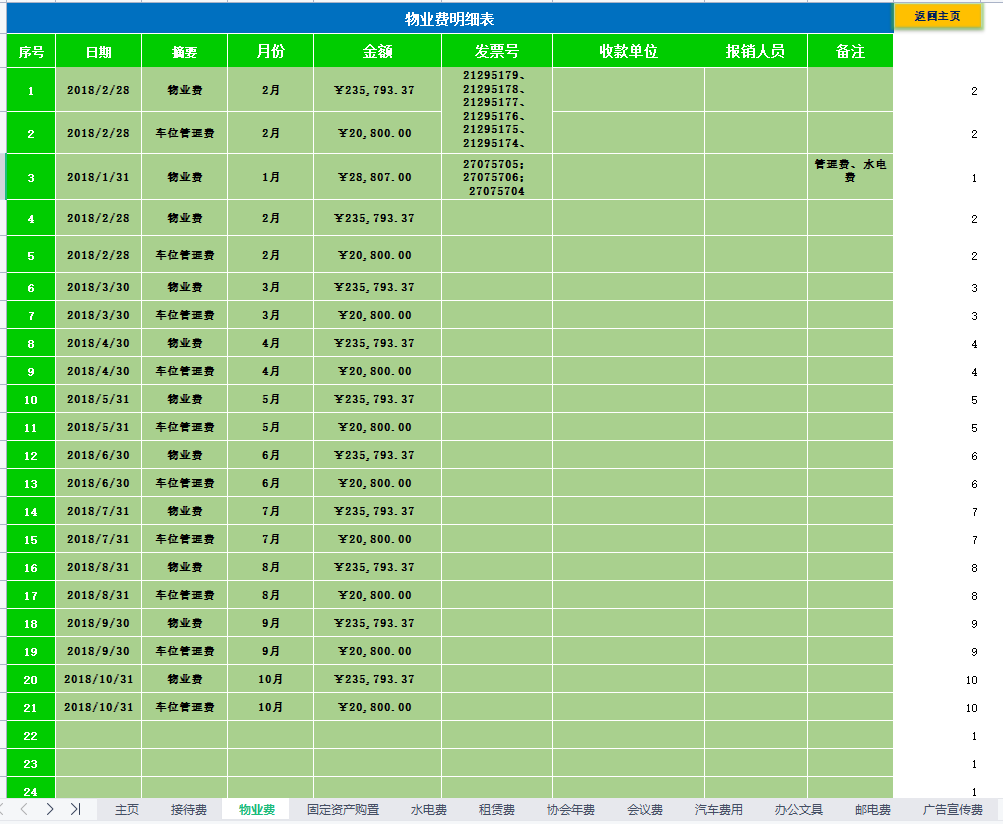Screen dimensions: 1003x824
Task: Open the 接待费 sheet tab
Action: pyautogui.click(x=189, y=810)
